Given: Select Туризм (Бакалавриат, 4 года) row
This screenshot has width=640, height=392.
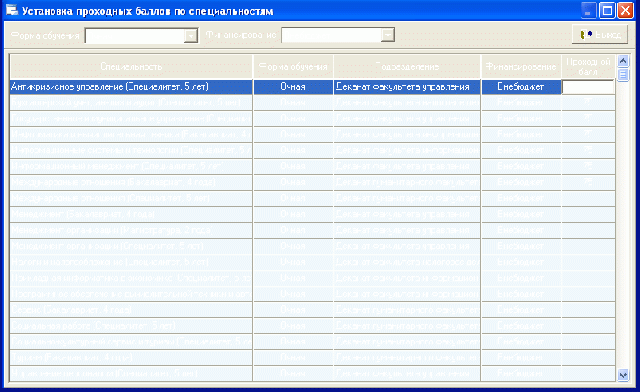Looking at the screenshot, I should point(312,358).
